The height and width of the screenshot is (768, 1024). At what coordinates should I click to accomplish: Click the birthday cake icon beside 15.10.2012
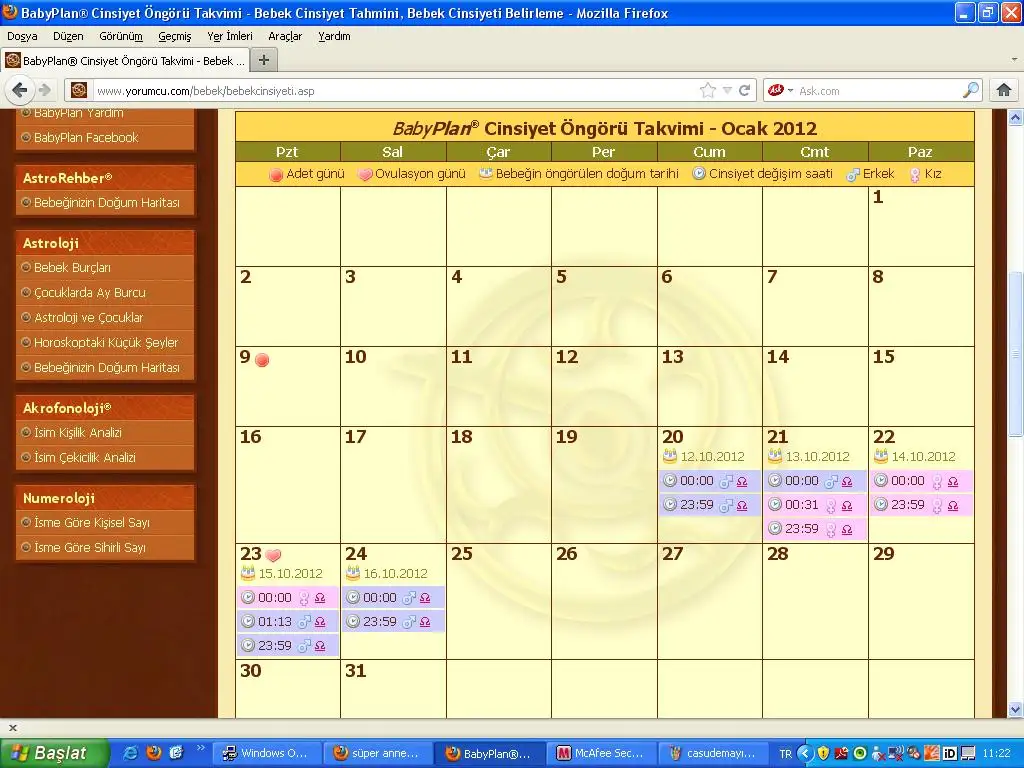(248, 573)
